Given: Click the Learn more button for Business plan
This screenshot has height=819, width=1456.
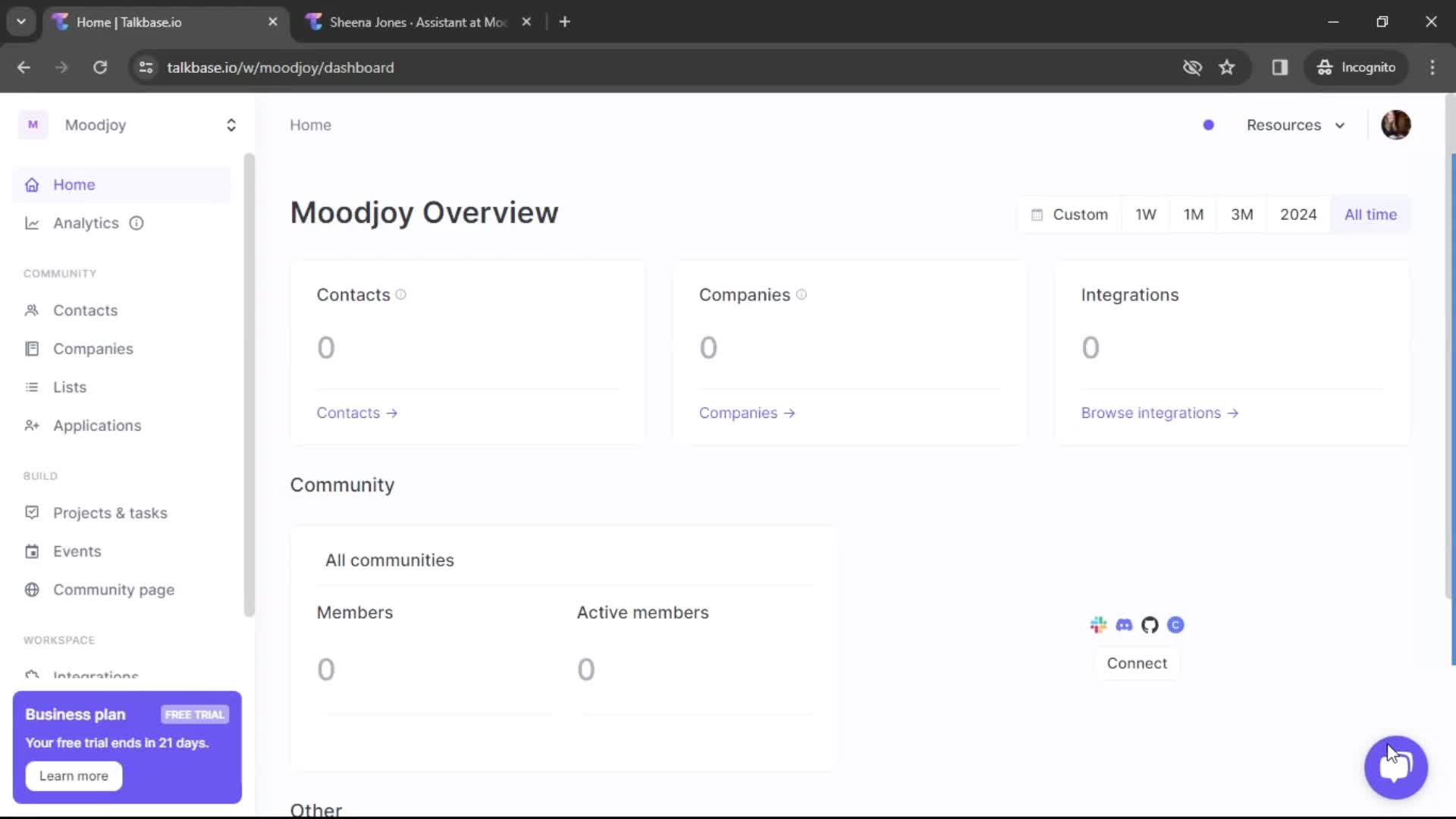Looking at the screenshot, I should click(x=75, y=775).
